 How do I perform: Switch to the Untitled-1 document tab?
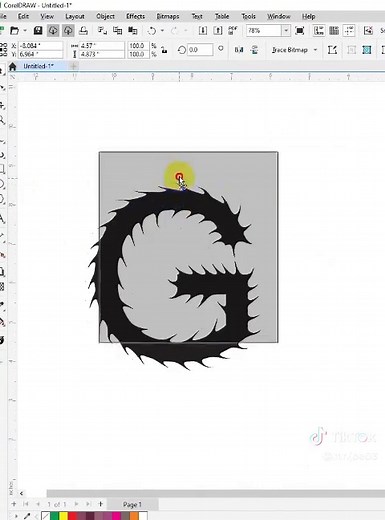(x=38, y=66)
